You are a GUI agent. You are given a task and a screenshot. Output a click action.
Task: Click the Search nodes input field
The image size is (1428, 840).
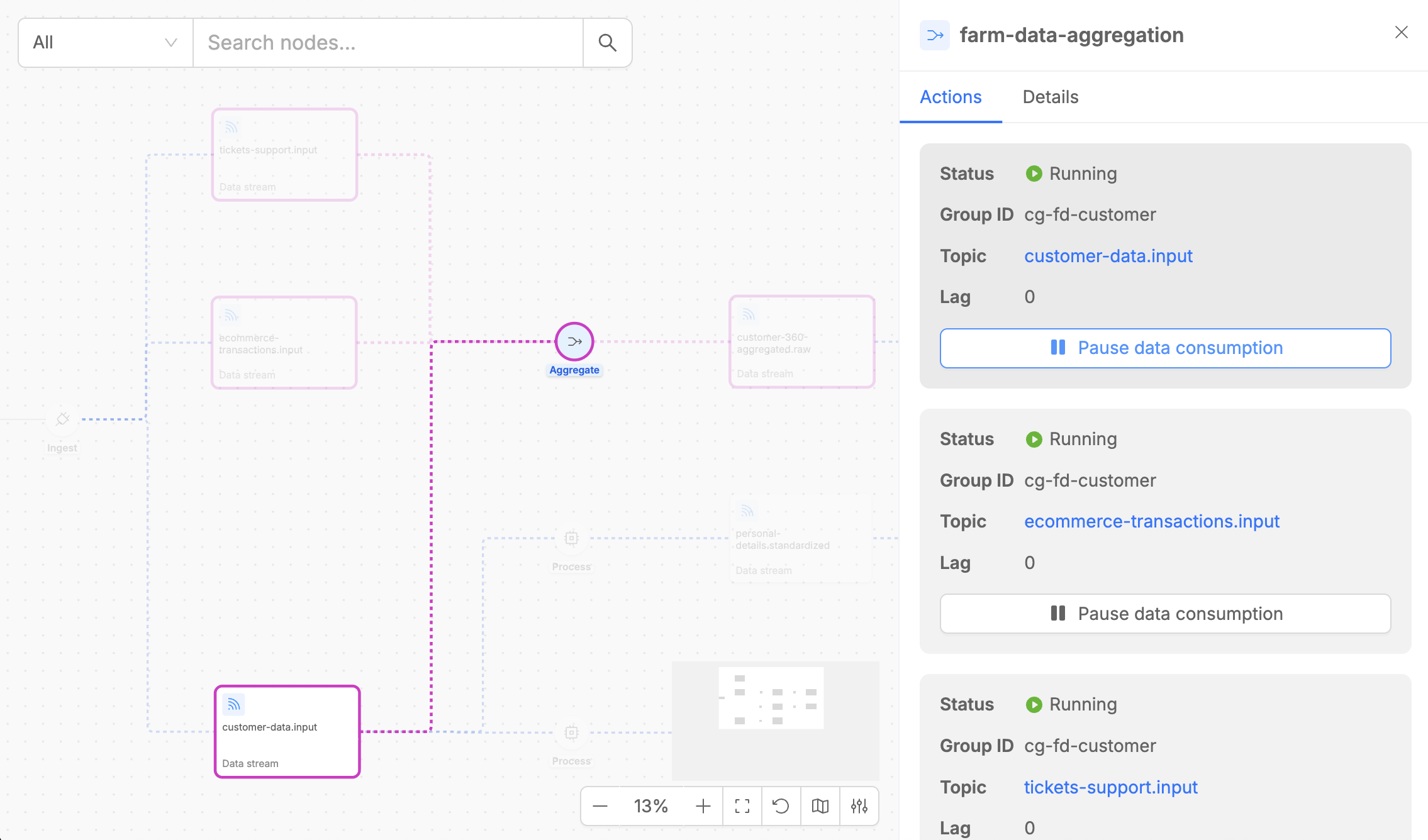coord(388,43)
